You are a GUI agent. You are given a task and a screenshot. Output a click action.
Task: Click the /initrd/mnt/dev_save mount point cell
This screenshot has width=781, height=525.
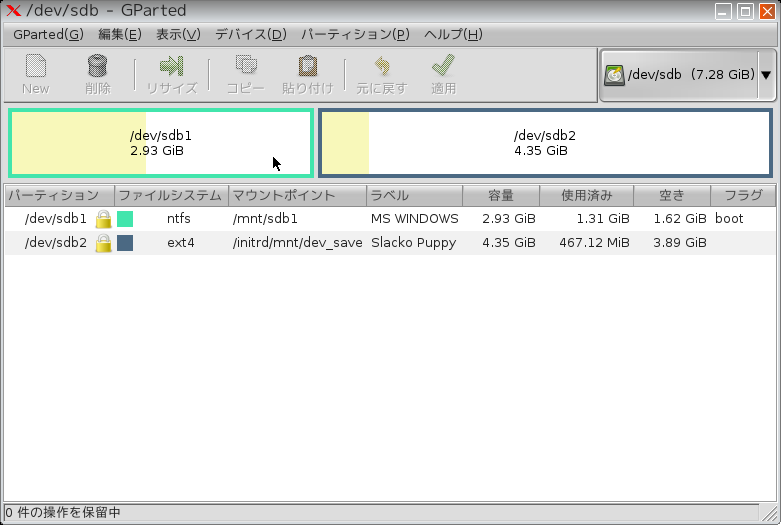click(297, 243)
